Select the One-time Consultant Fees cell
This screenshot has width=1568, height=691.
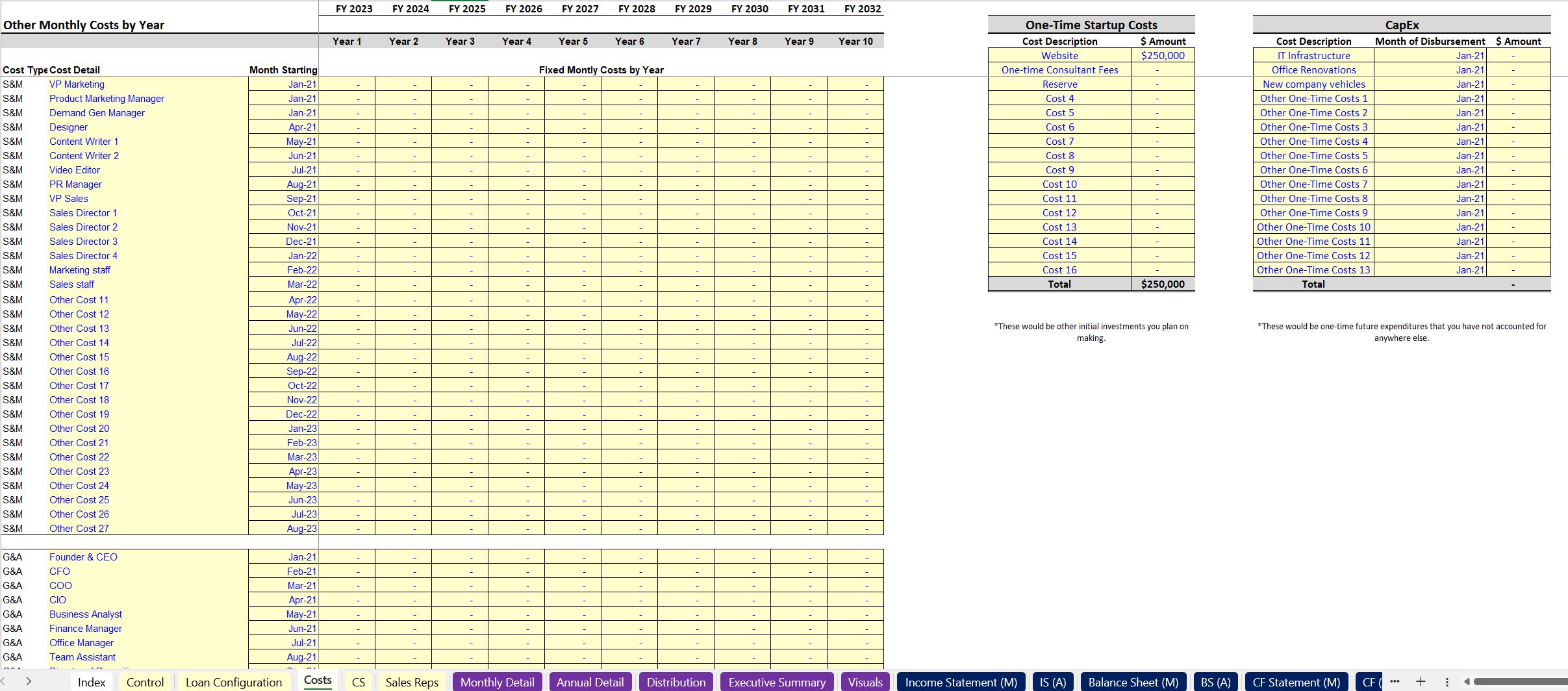click(x=1059, y=70)
